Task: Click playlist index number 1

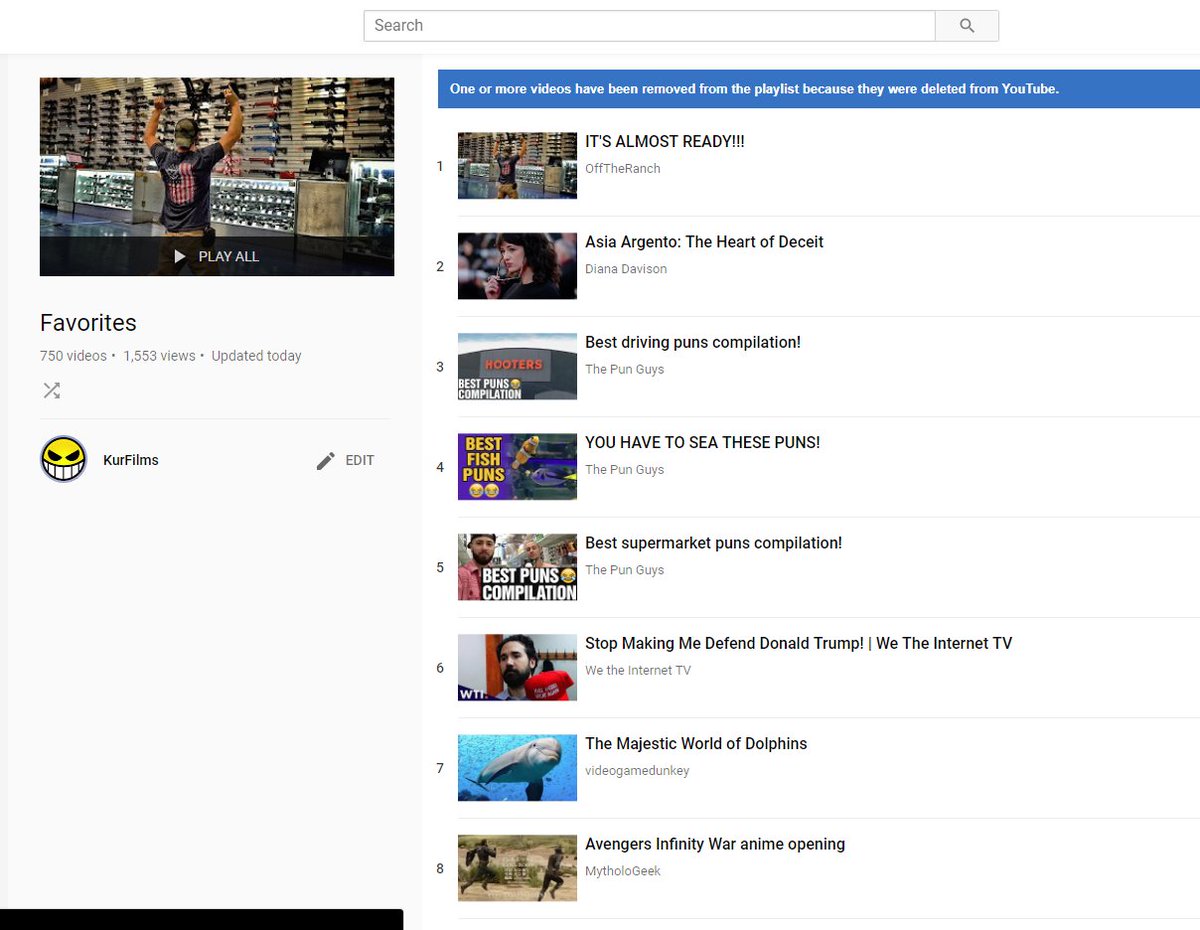Action: click(440, 166)
